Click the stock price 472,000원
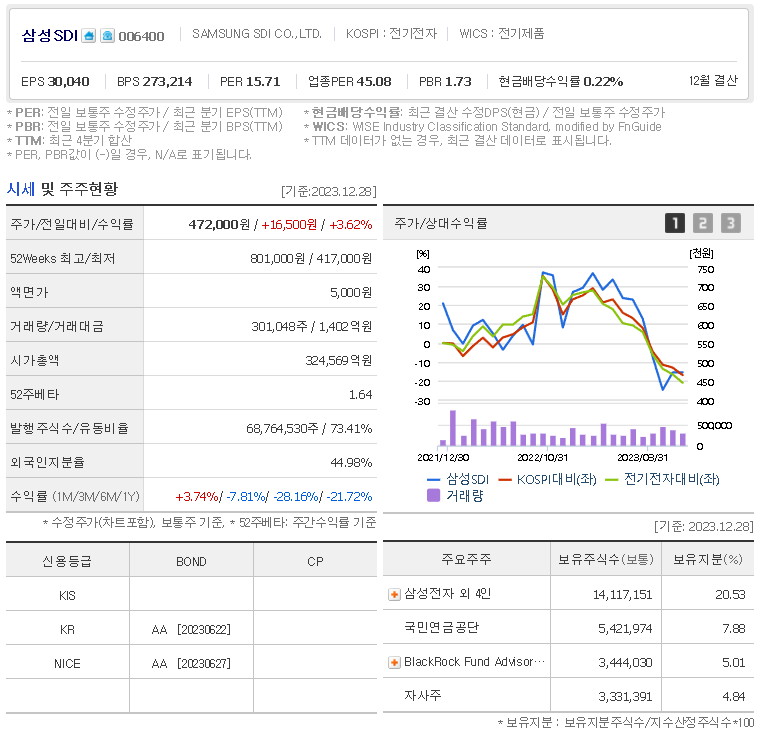767x735 pixels. 219,224
